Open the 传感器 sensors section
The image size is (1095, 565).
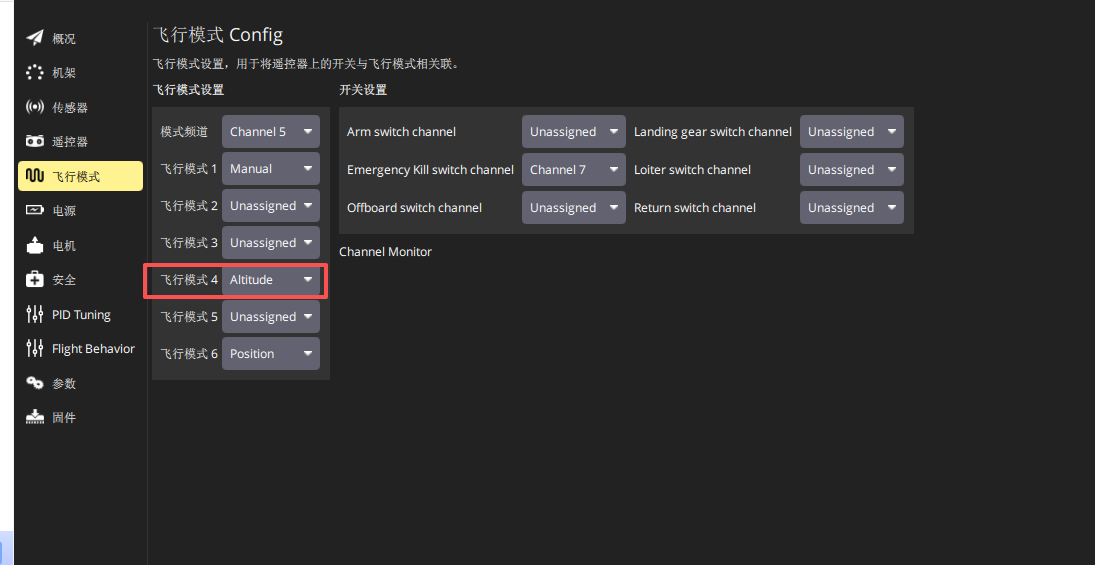pos(80,107)
